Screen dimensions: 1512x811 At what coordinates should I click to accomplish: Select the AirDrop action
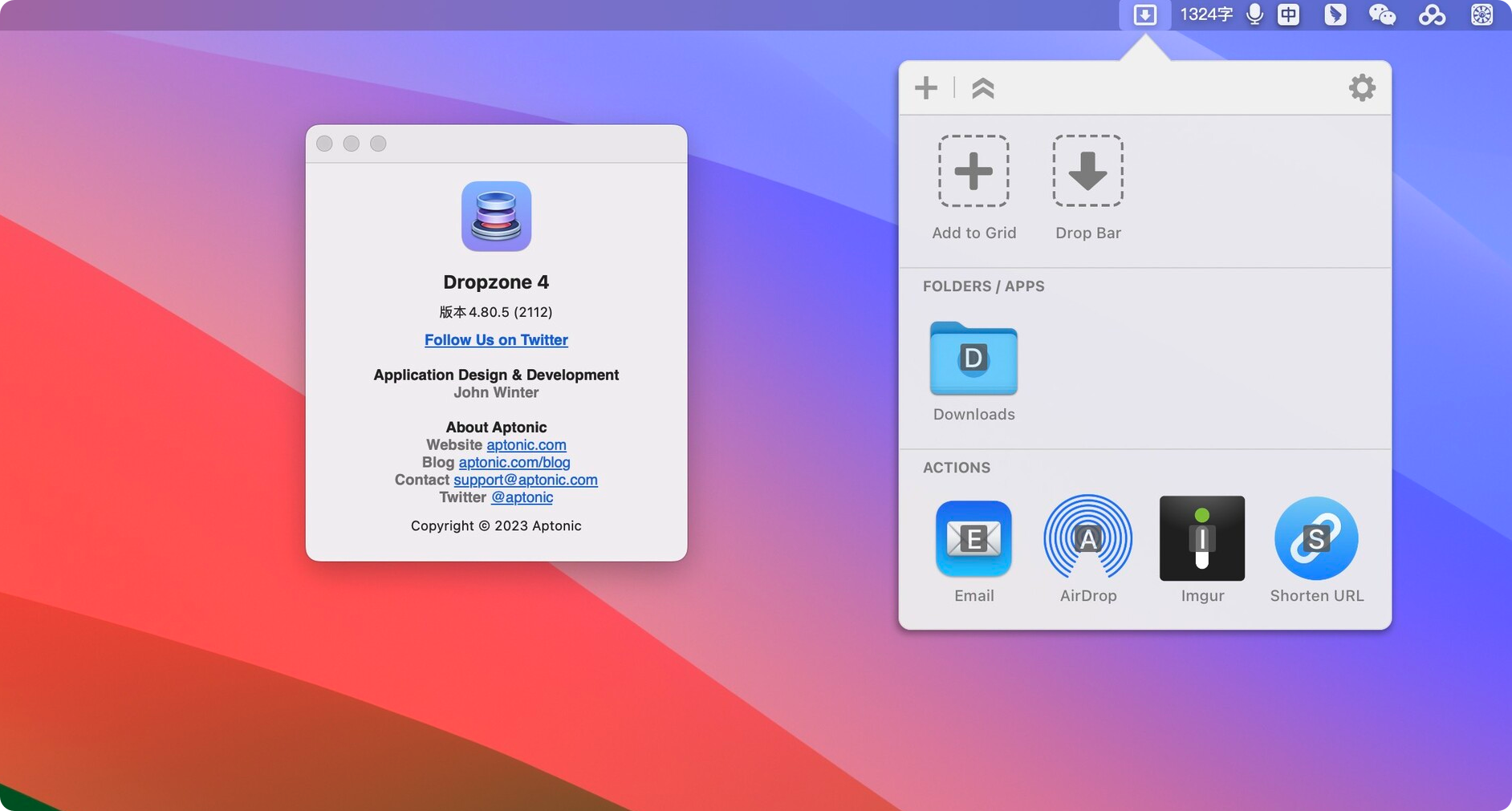(1087, 550)
